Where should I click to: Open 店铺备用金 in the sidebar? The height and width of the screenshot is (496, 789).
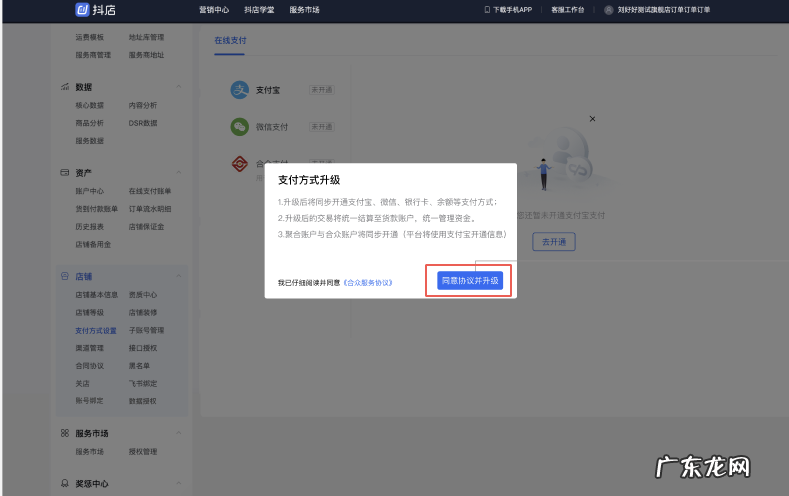pos(93,244)
